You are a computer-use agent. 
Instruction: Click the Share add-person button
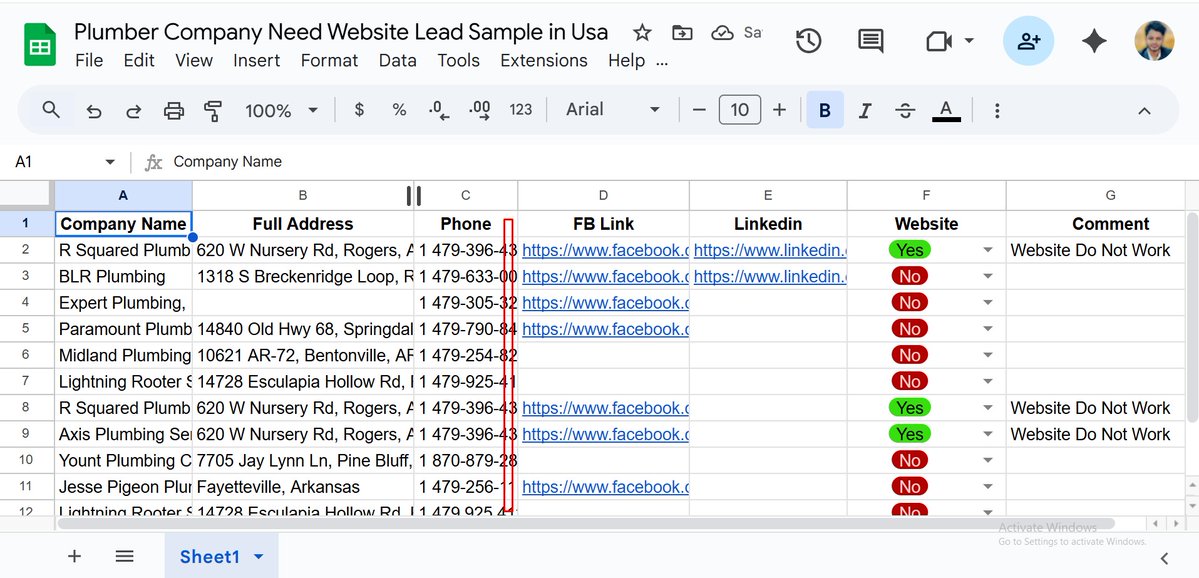tap(1028, 41)
